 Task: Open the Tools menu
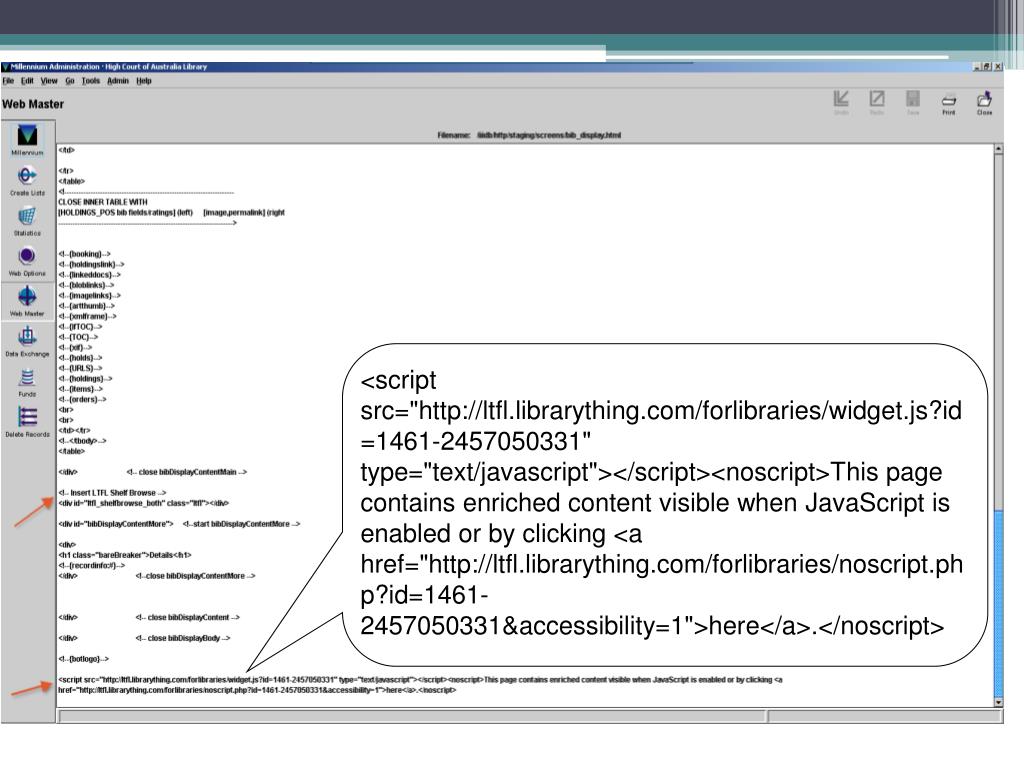click(91, 81)
